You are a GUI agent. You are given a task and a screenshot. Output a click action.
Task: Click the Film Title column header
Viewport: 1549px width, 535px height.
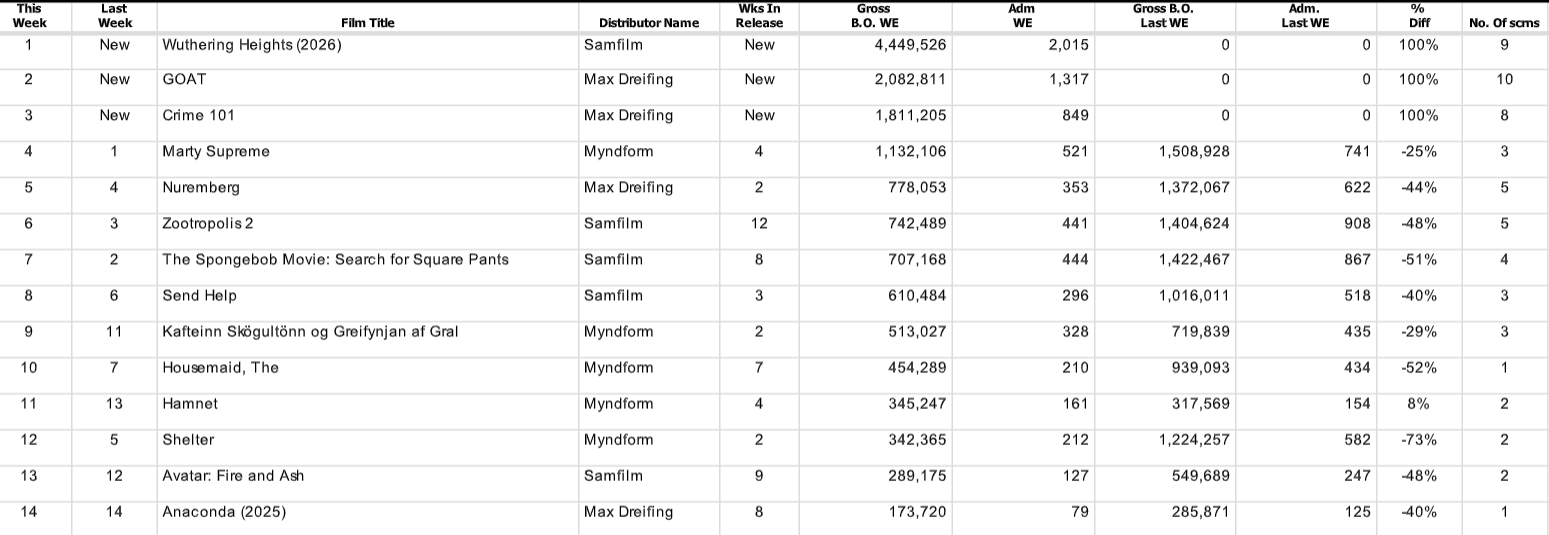point(366,23)
